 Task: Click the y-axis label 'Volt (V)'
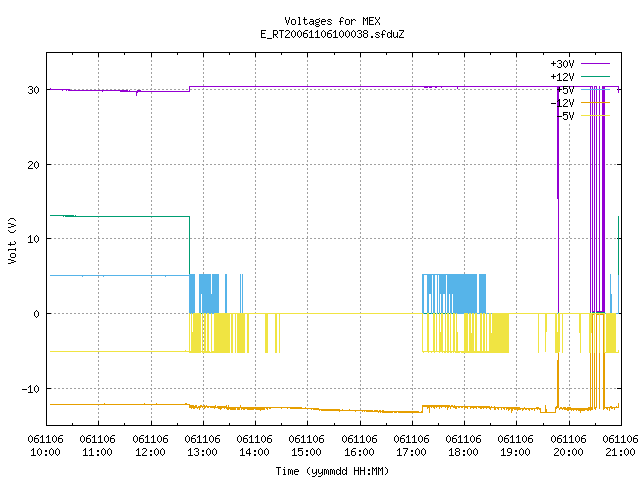12,240
